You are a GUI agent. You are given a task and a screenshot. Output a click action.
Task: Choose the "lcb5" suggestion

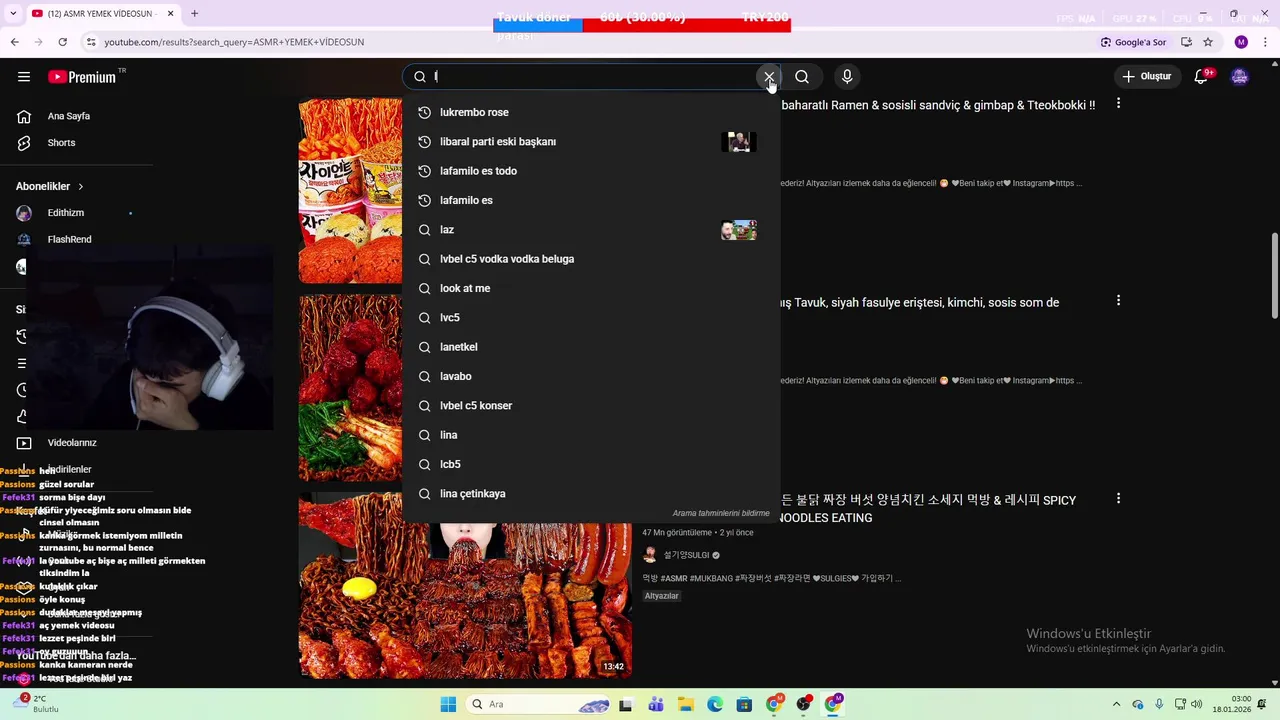click(x=590, y=464)
